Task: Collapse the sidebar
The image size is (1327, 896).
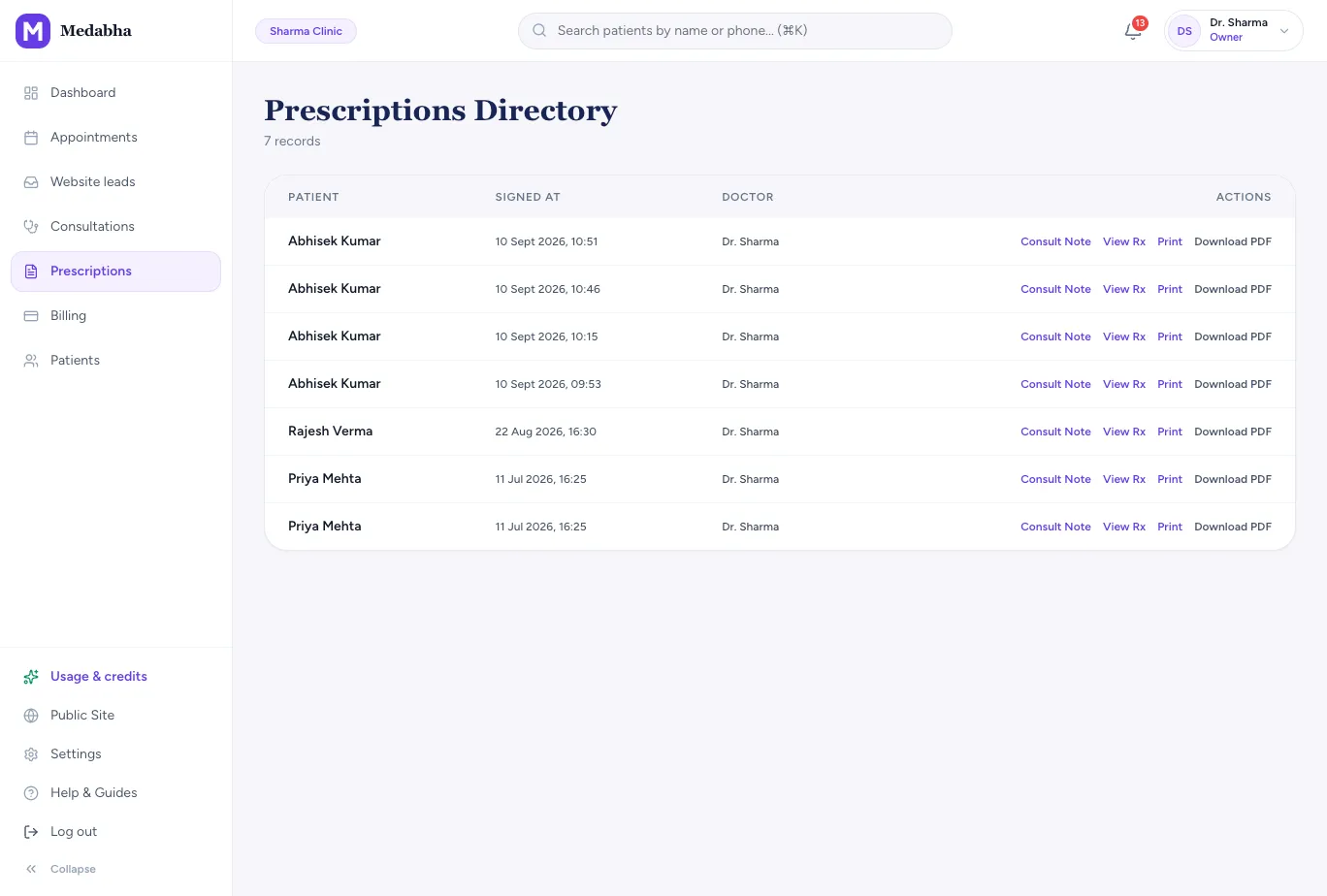Action: point(115,869)
